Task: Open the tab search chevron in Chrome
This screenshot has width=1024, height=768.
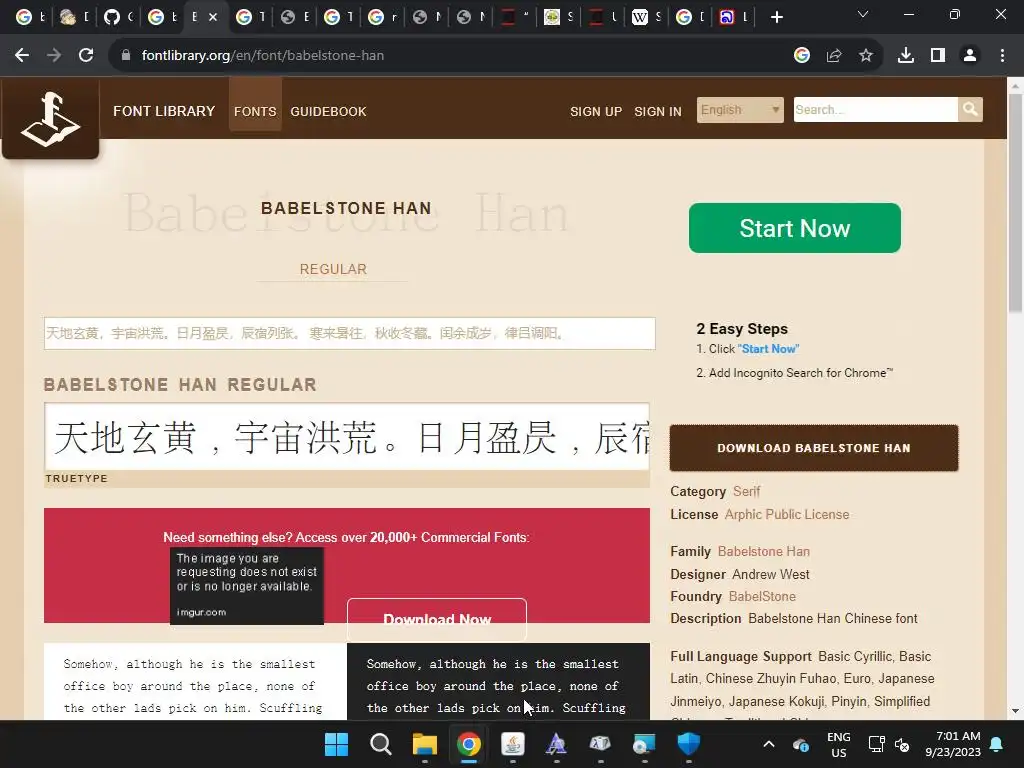Action: tap(863, 14)
